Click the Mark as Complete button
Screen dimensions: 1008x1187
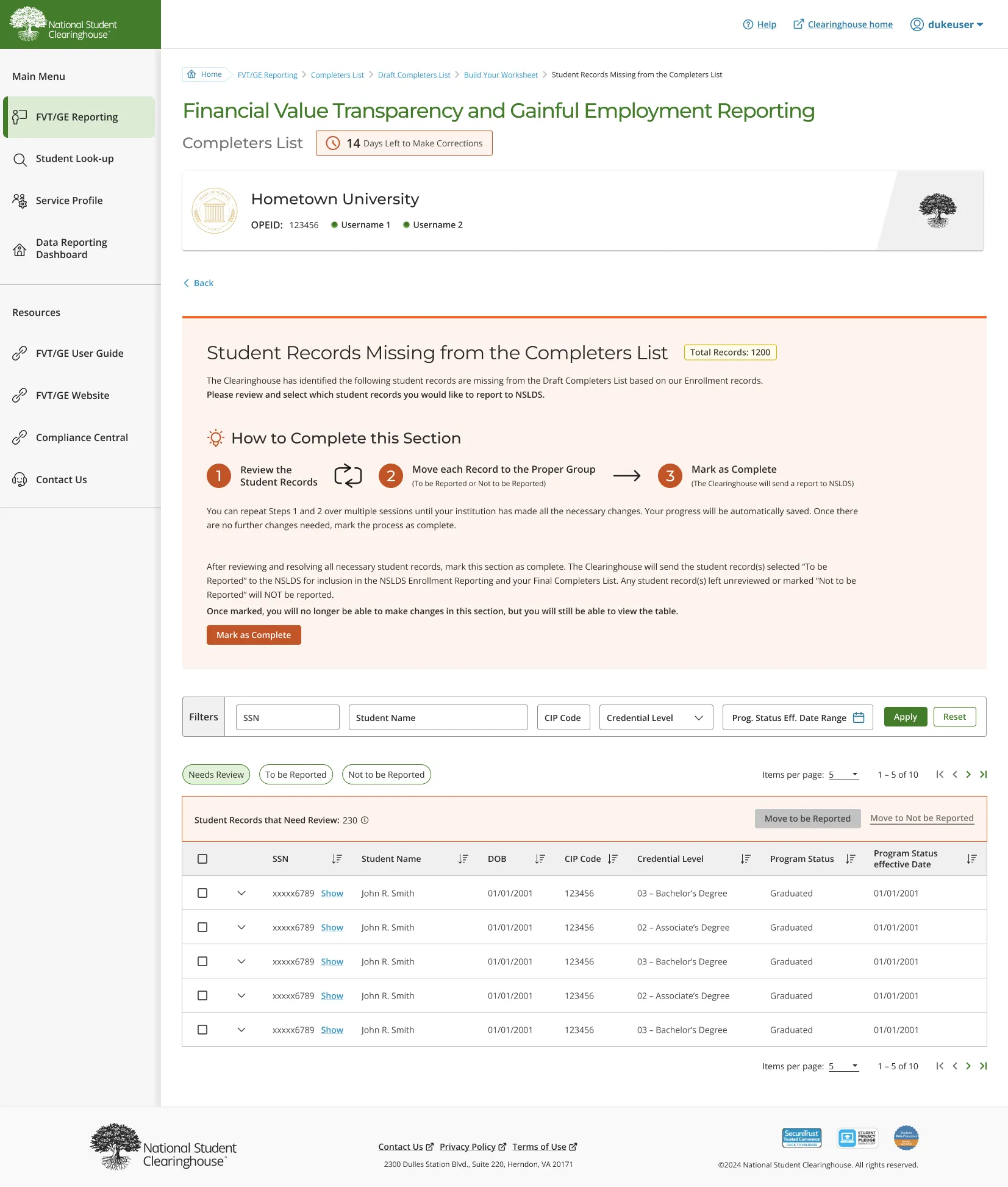[x=254, y=635]
